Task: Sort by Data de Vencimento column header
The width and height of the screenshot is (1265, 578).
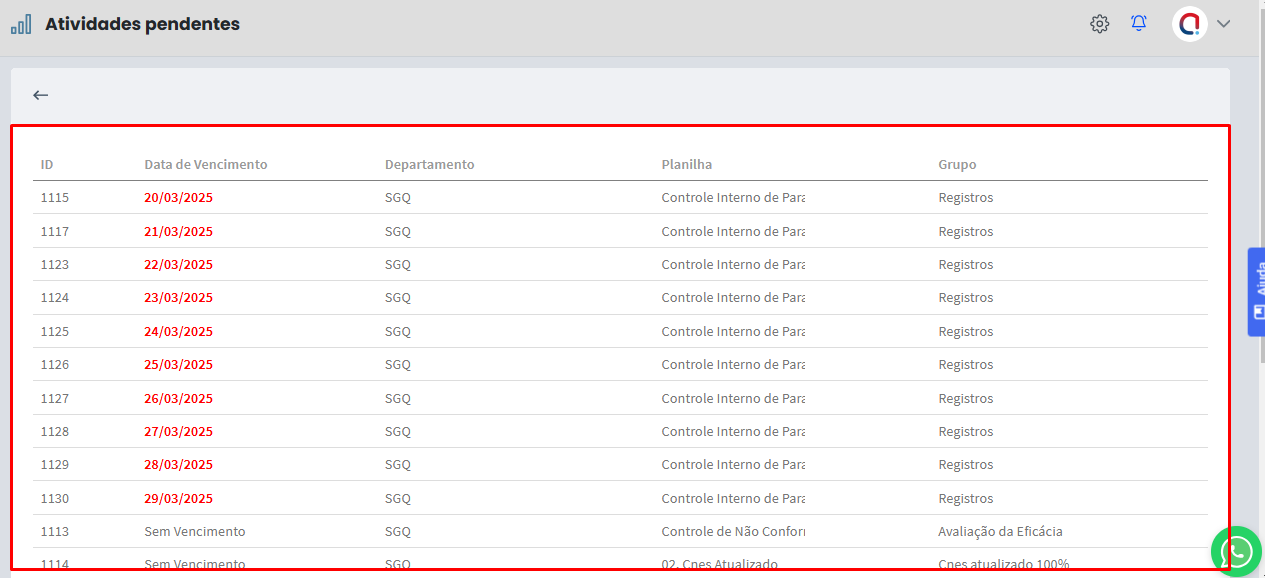Action: click(205, 164)
